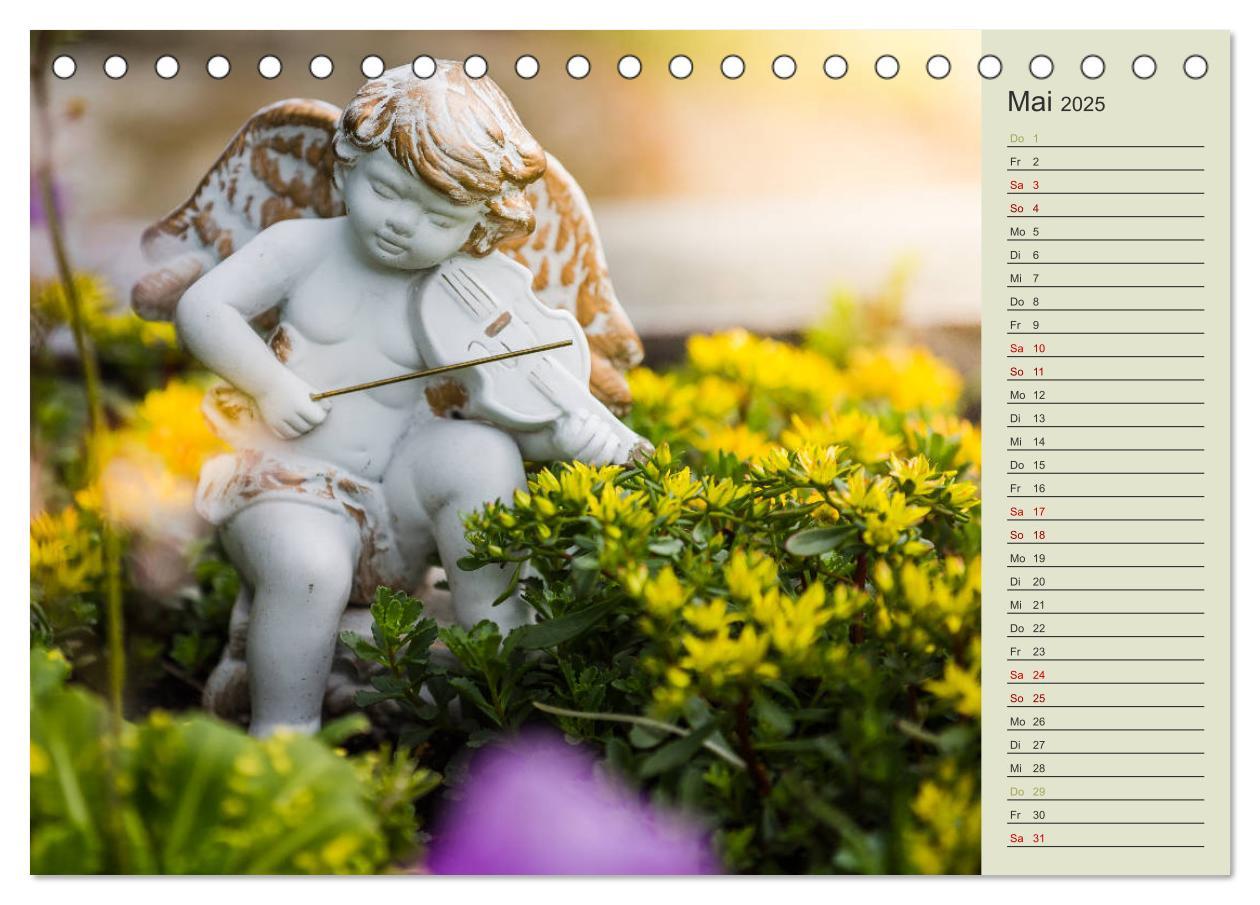1260x905 pixels.
Task: Select the 'Mo 19' calendar row
Action: 1105,558
